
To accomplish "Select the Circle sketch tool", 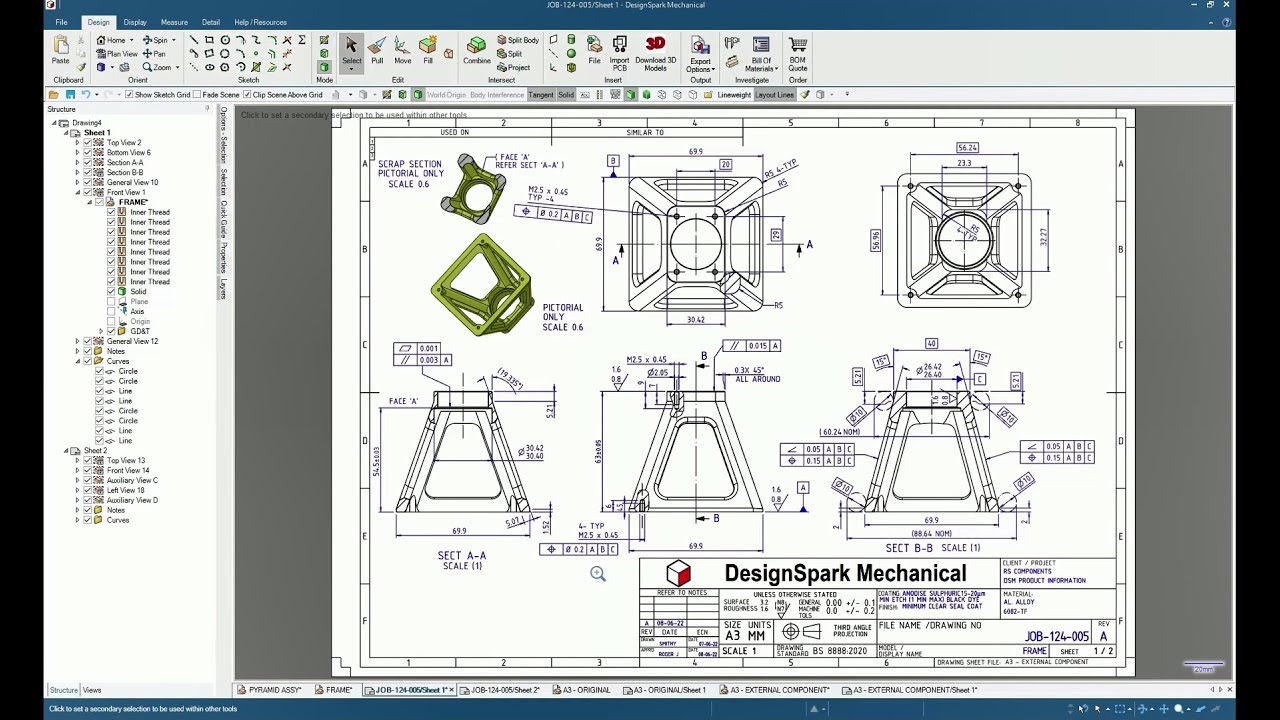I will point(225,41).
